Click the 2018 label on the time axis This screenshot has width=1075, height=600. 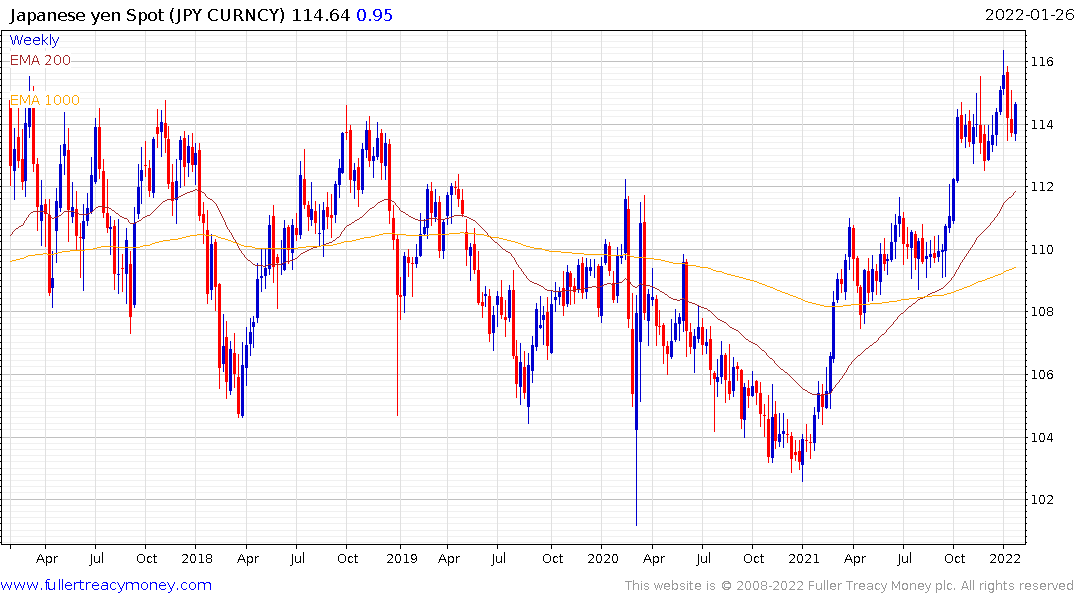[x=197, y=559]
